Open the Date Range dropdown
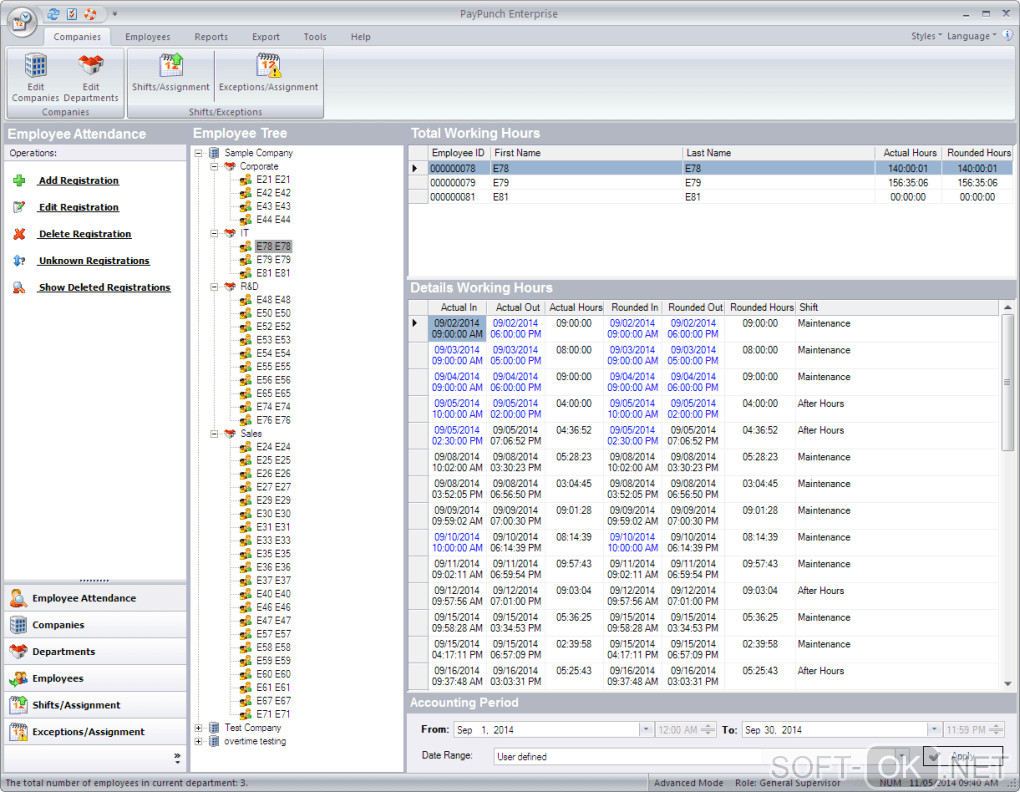Image resolution: width=1020 pixels, height=792 pixels. pos(901,757)
